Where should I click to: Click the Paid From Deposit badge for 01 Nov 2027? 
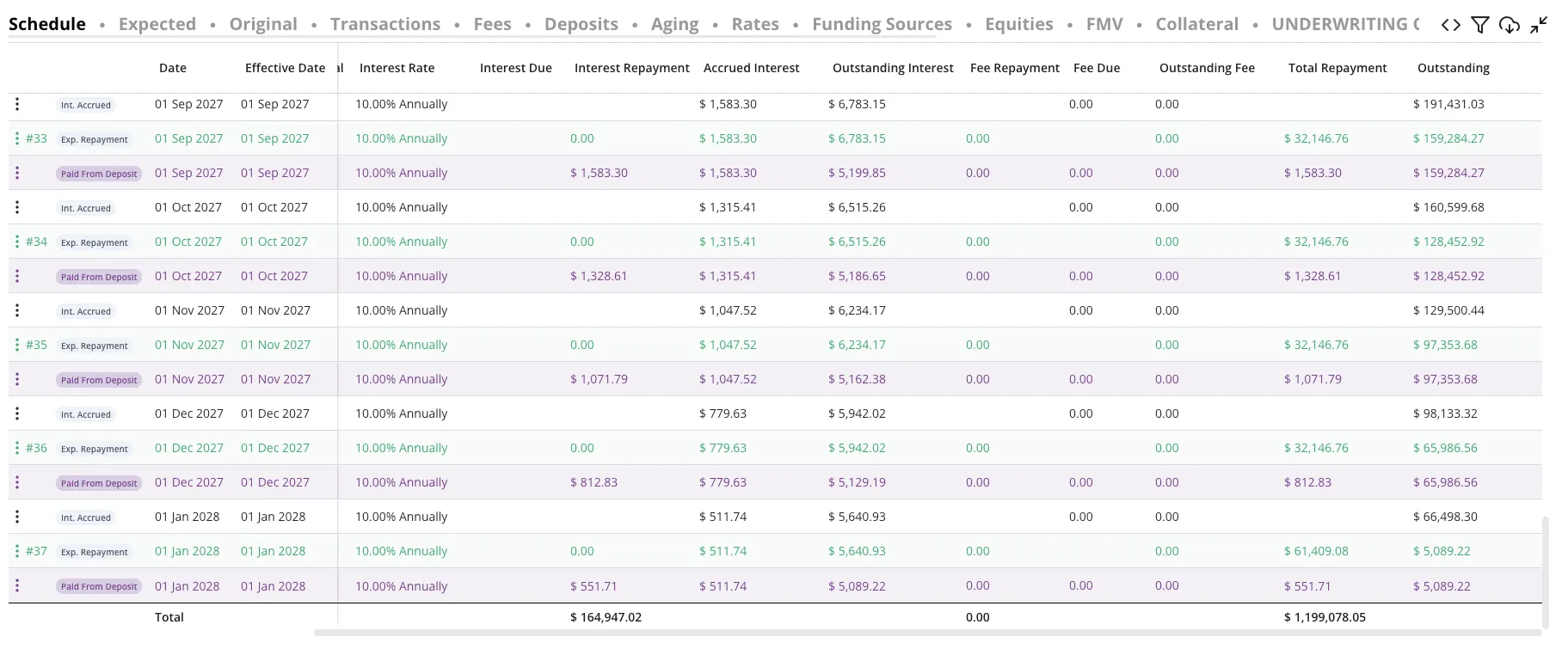coord(99,380)
